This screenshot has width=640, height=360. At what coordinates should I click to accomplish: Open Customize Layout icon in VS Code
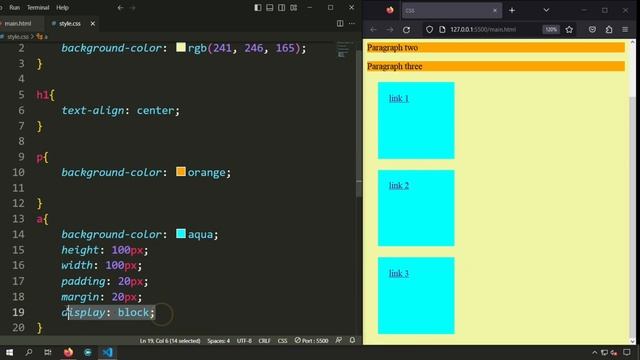pyautogui.click(x=293, y=7)
